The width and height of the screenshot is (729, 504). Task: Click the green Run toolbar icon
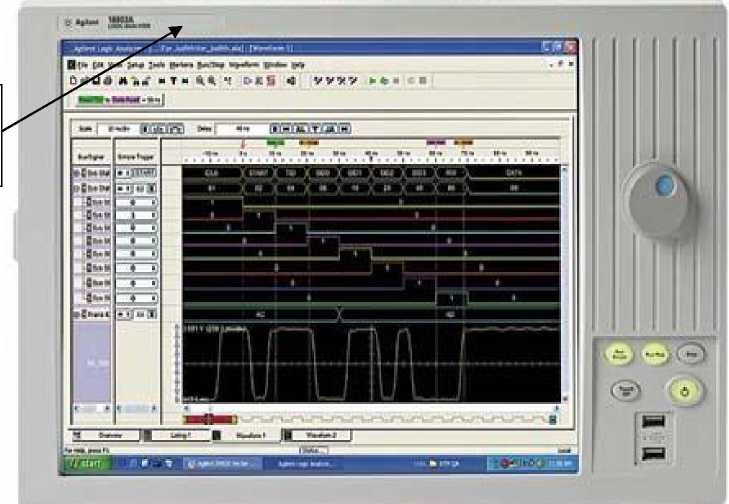click(x=372, y=78)
